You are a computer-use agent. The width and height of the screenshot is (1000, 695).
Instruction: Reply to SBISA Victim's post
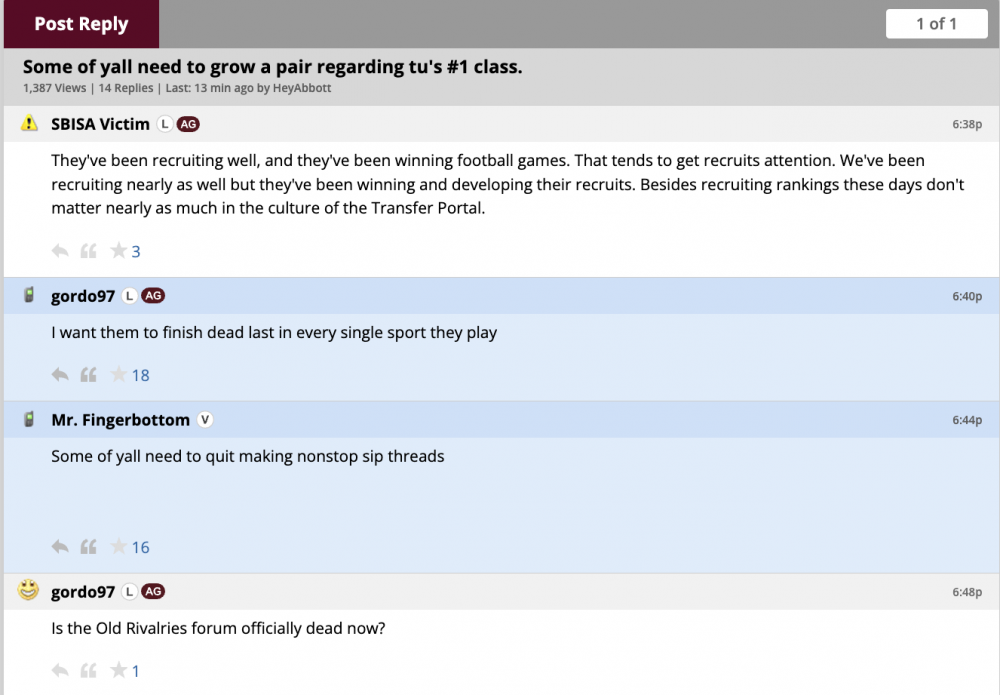click(x=60, y=251)
